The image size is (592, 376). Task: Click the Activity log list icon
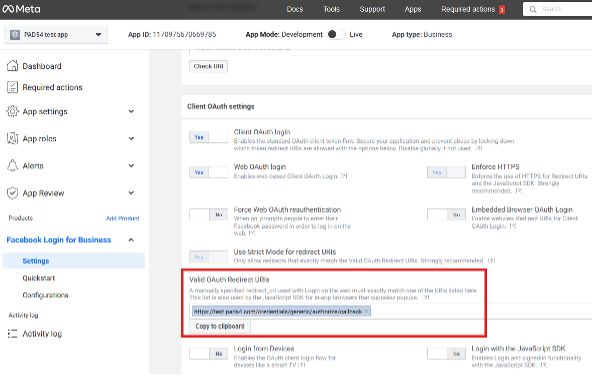(x=12, y=334)
